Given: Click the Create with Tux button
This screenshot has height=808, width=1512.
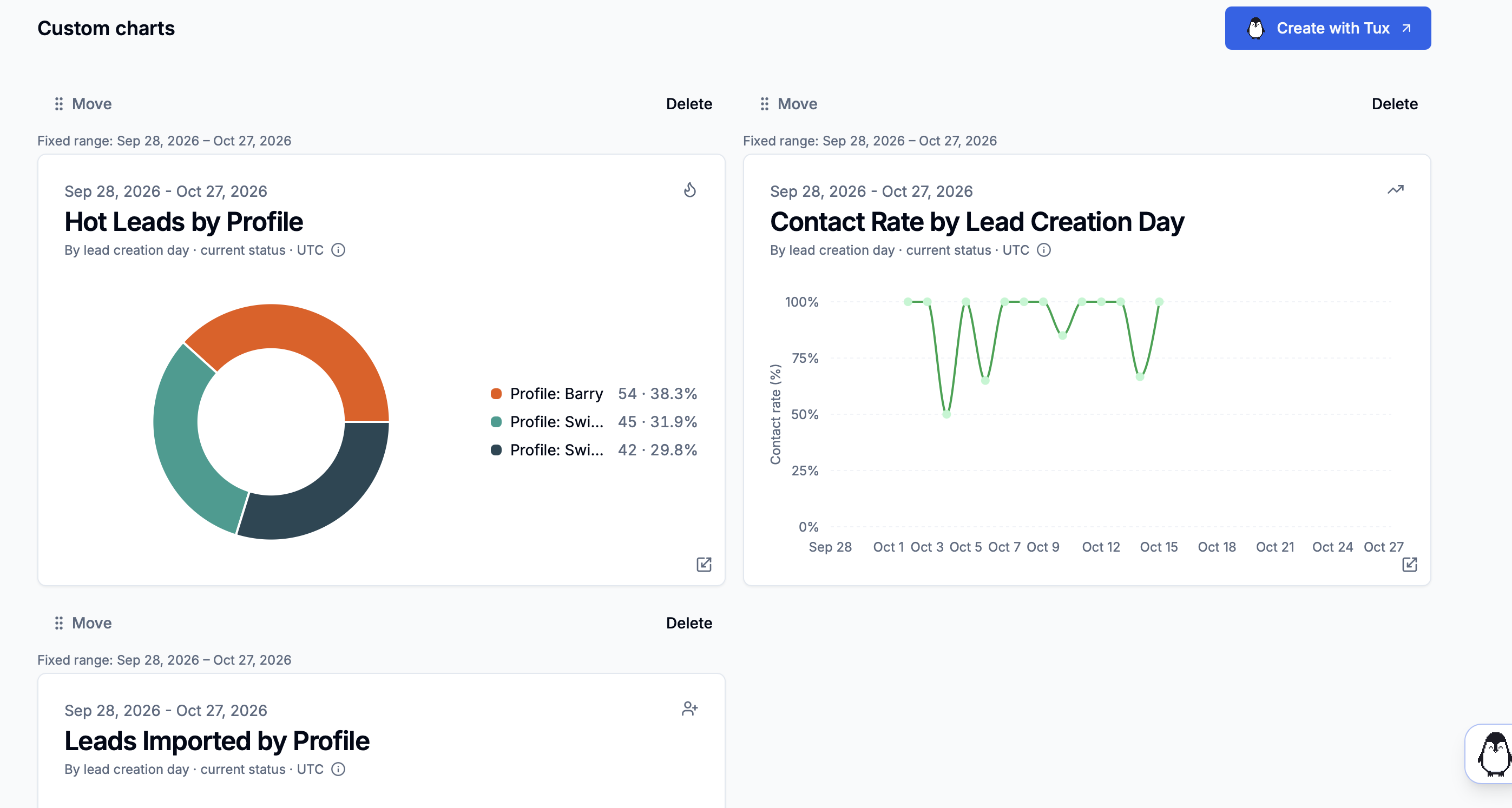Looking at the screenshot, I should pos(1327,28).
